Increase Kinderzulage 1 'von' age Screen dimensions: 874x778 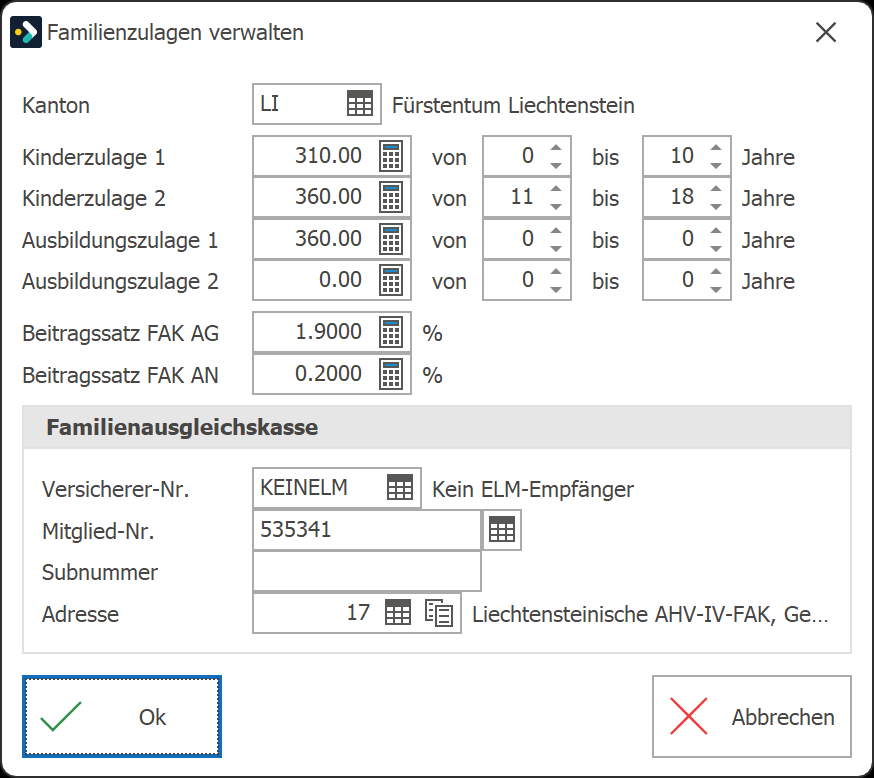tap(556, 148)
